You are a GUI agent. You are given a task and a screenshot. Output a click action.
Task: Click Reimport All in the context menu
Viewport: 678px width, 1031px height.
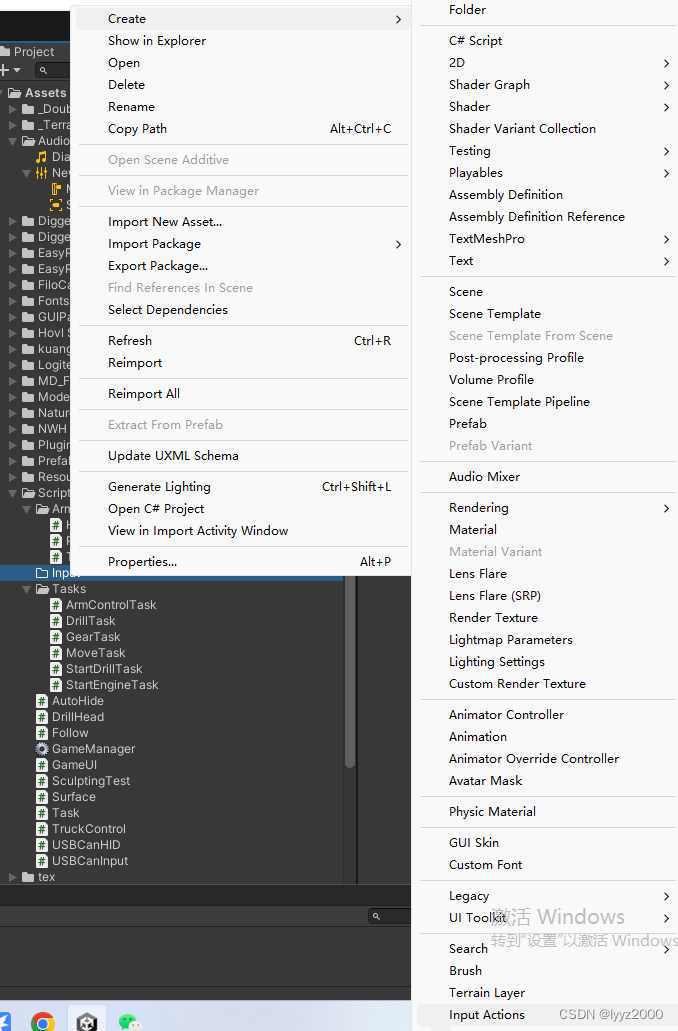tap(146, 393)
